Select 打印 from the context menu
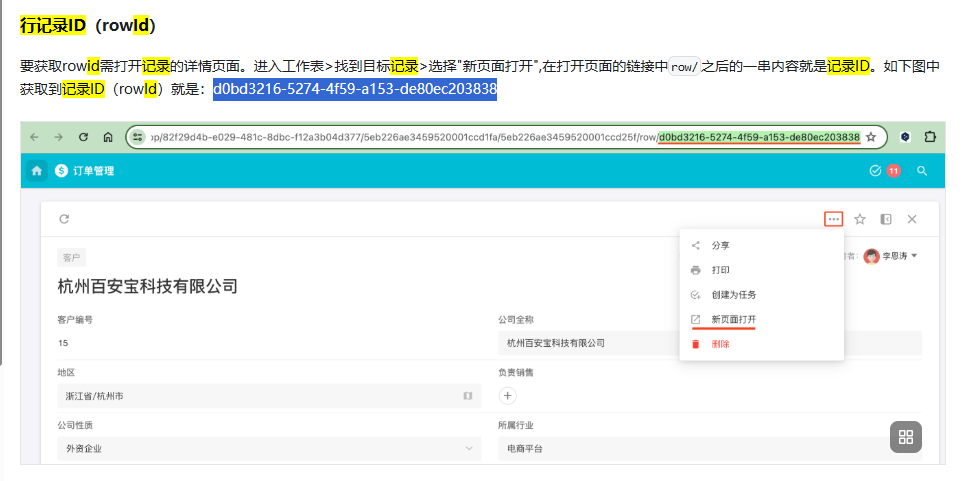 [720, 270]
